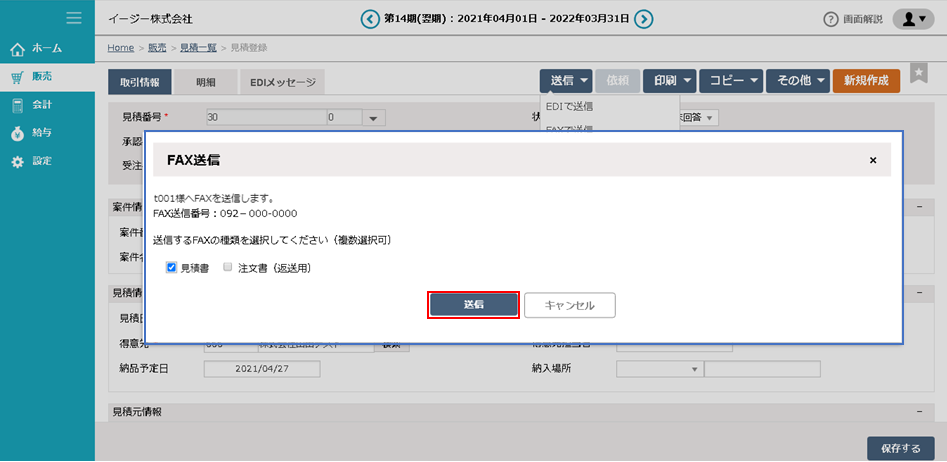Open the ホーム home sidebar icon
Screen dimensions: 947x462
17,48
